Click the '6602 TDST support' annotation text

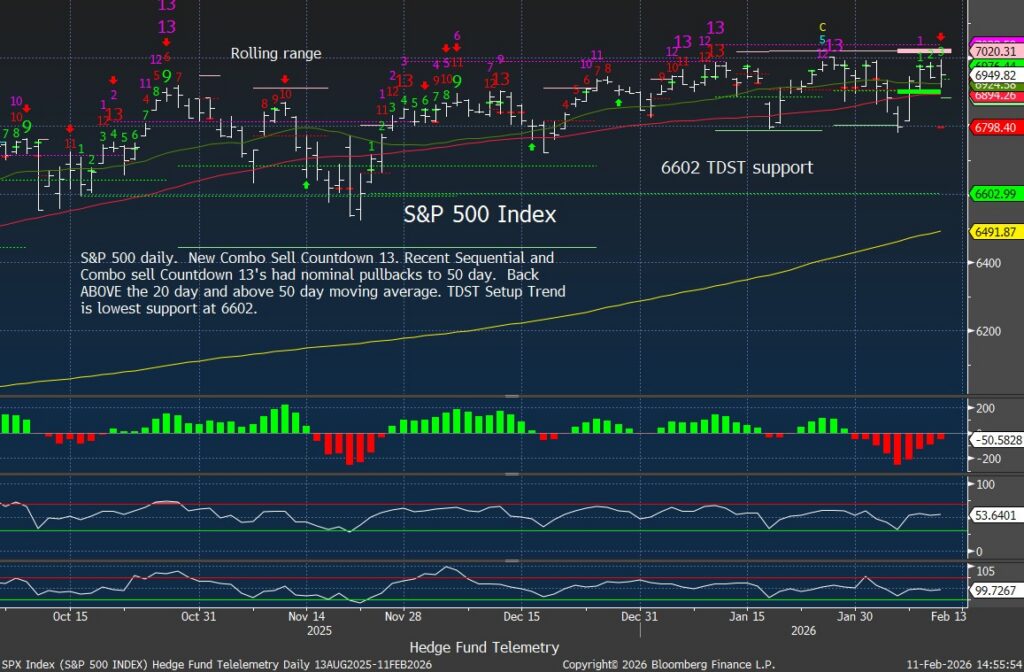pyautogui.click(x=737, y=168)
